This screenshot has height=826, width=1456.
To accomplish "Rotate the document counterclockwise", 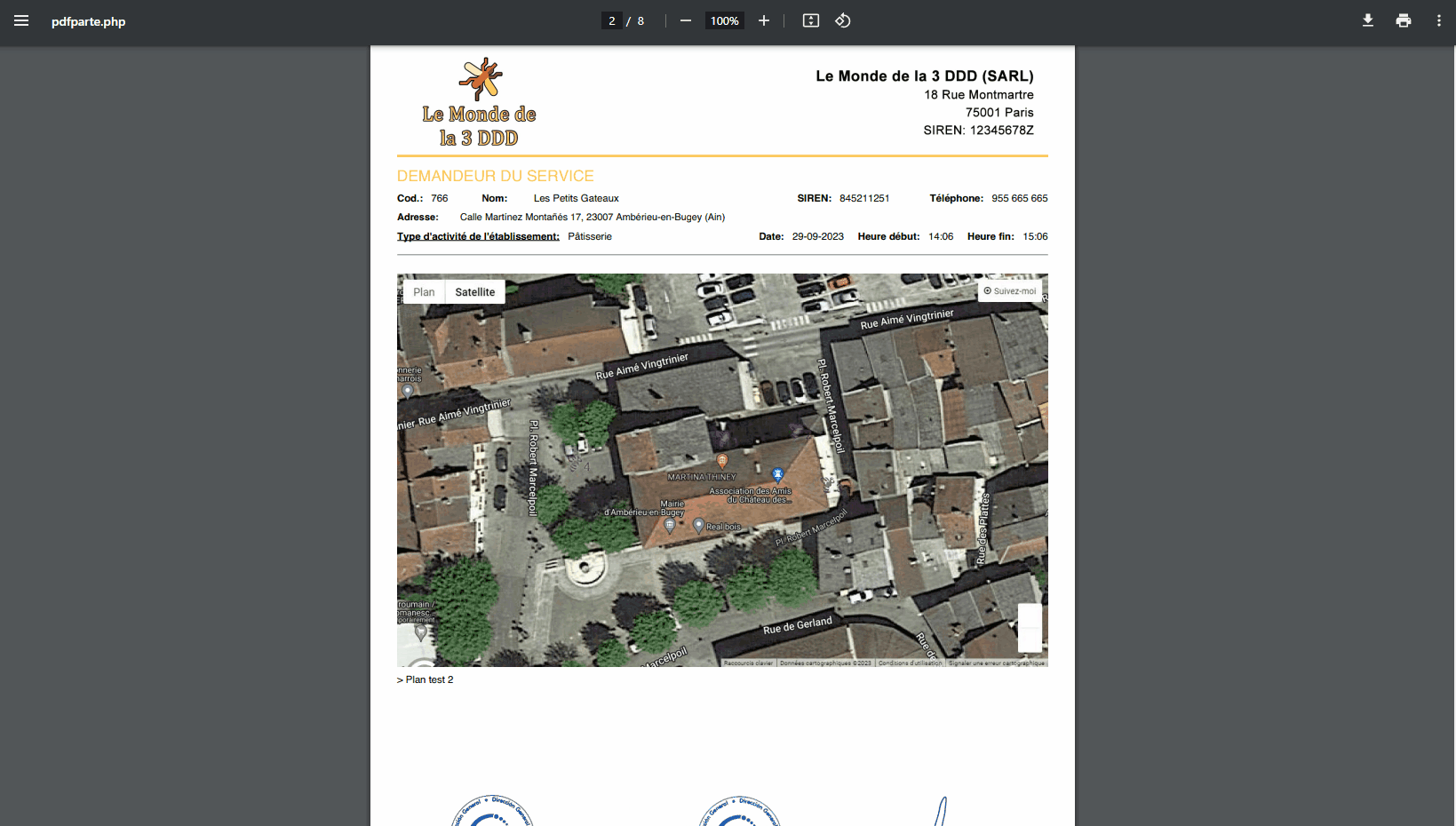I will 843,20.
